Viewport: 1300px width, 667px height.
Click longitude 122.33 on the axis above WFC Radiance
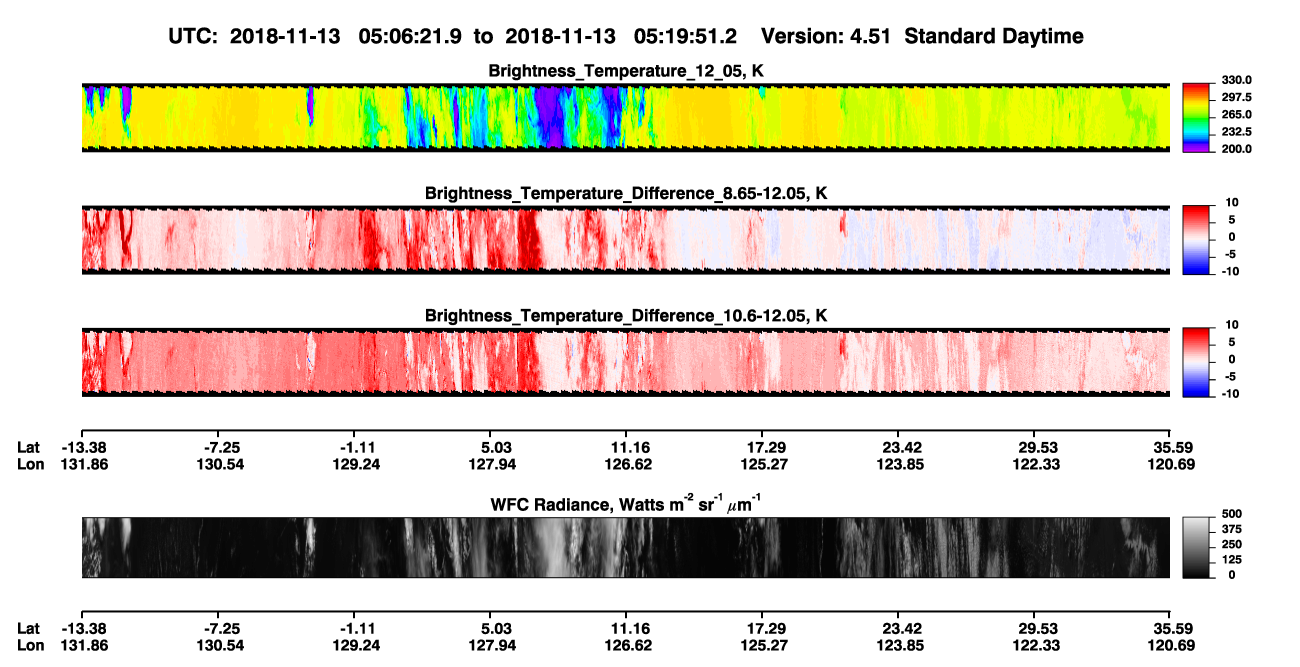click(x=1034, y=465)
